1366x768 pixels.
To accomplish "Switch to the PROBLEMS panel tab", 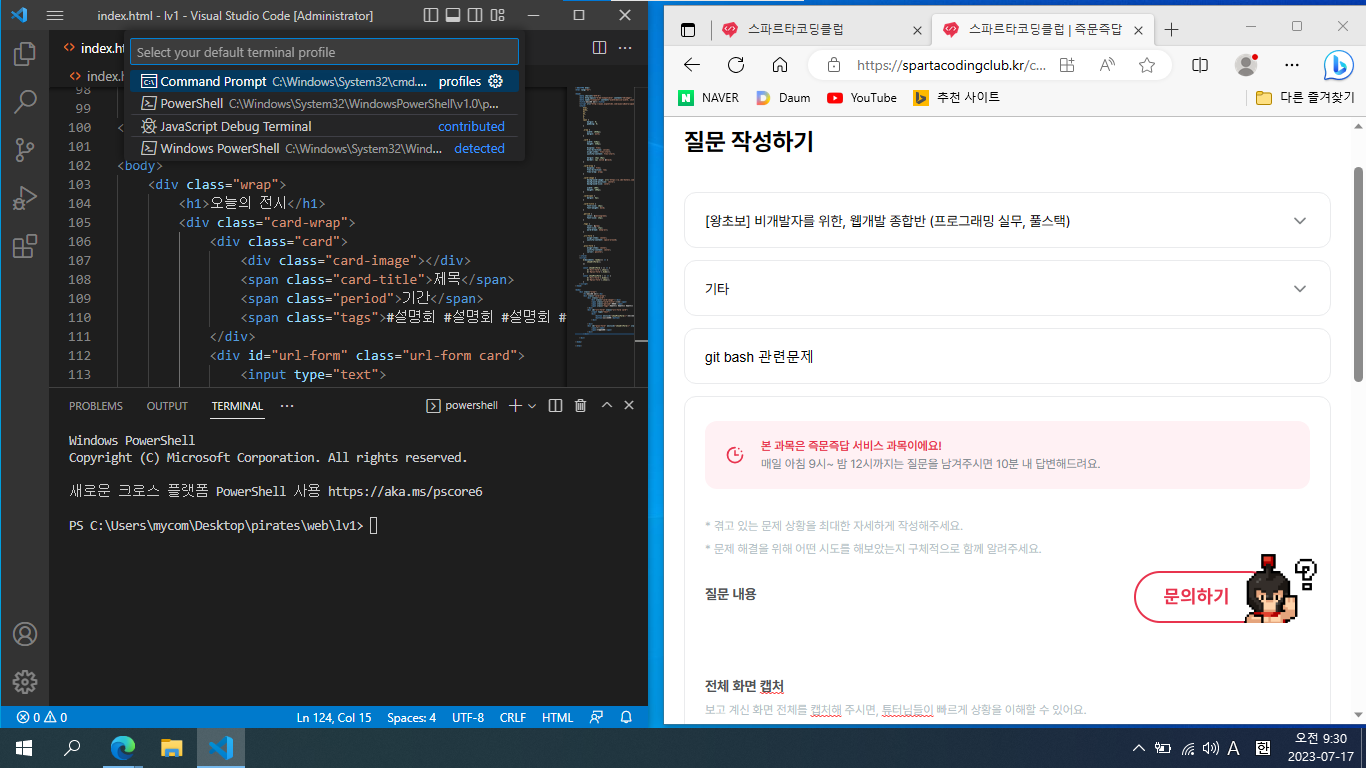I will (x=96, y=406).
